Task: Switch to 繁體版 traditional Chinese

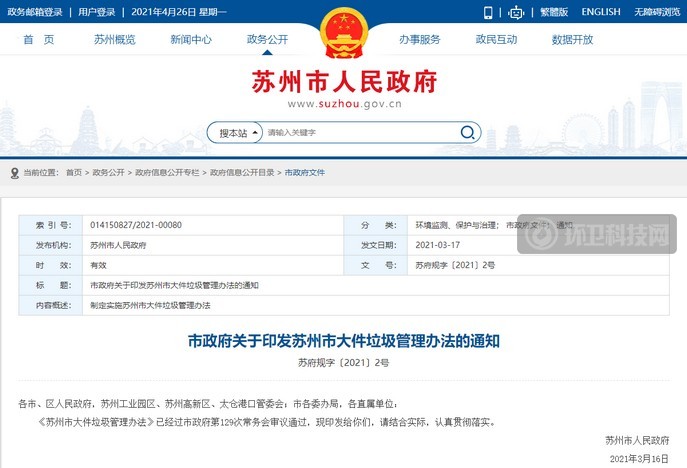Action: pyautogui.click(x=554, y=12)
